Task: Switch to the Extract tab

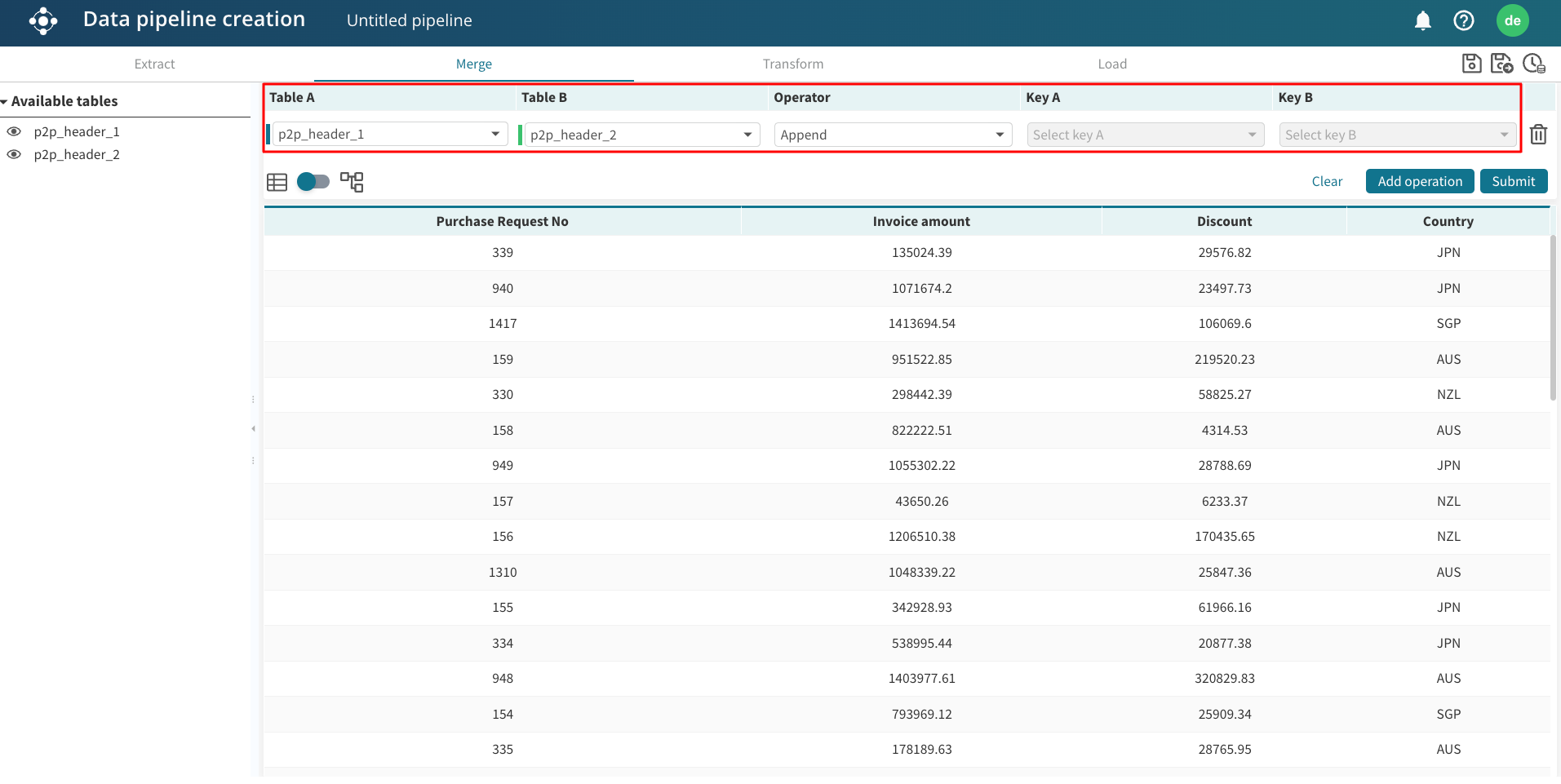Action: pos(154,64)
